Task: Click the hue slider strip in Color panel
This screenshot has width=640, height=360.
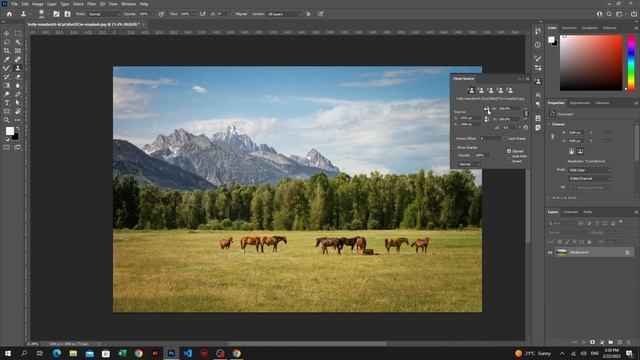Action: coord(631,63)
